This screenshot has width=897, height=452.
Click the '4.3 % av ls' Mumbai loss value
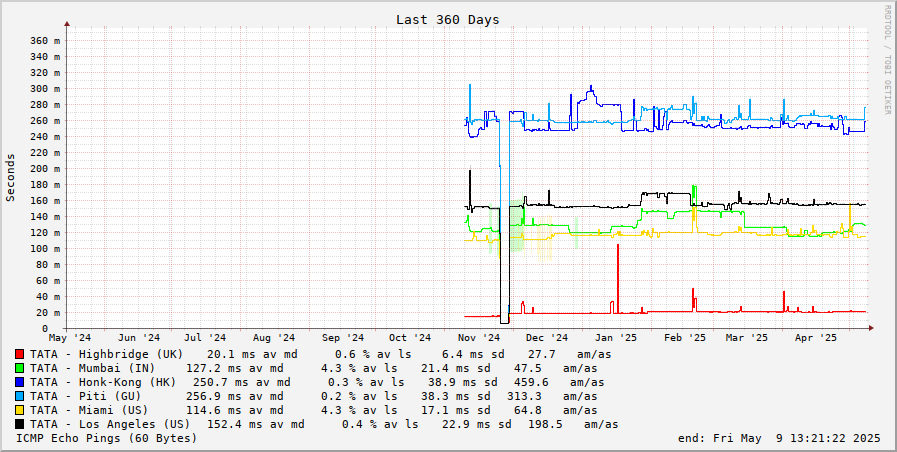click(x=359, y=368)
